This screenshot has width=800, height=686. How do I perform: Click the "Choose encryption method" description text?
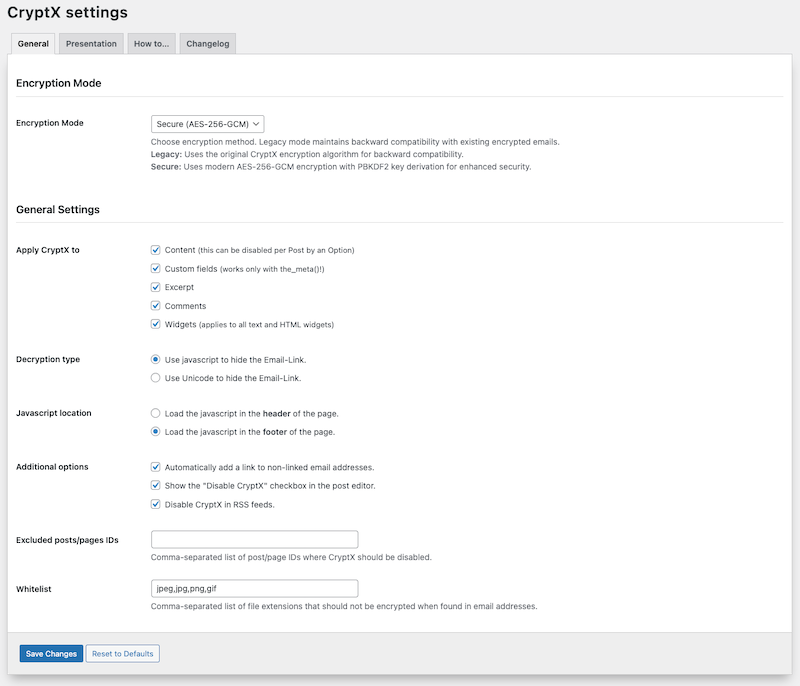click(355, 142)
